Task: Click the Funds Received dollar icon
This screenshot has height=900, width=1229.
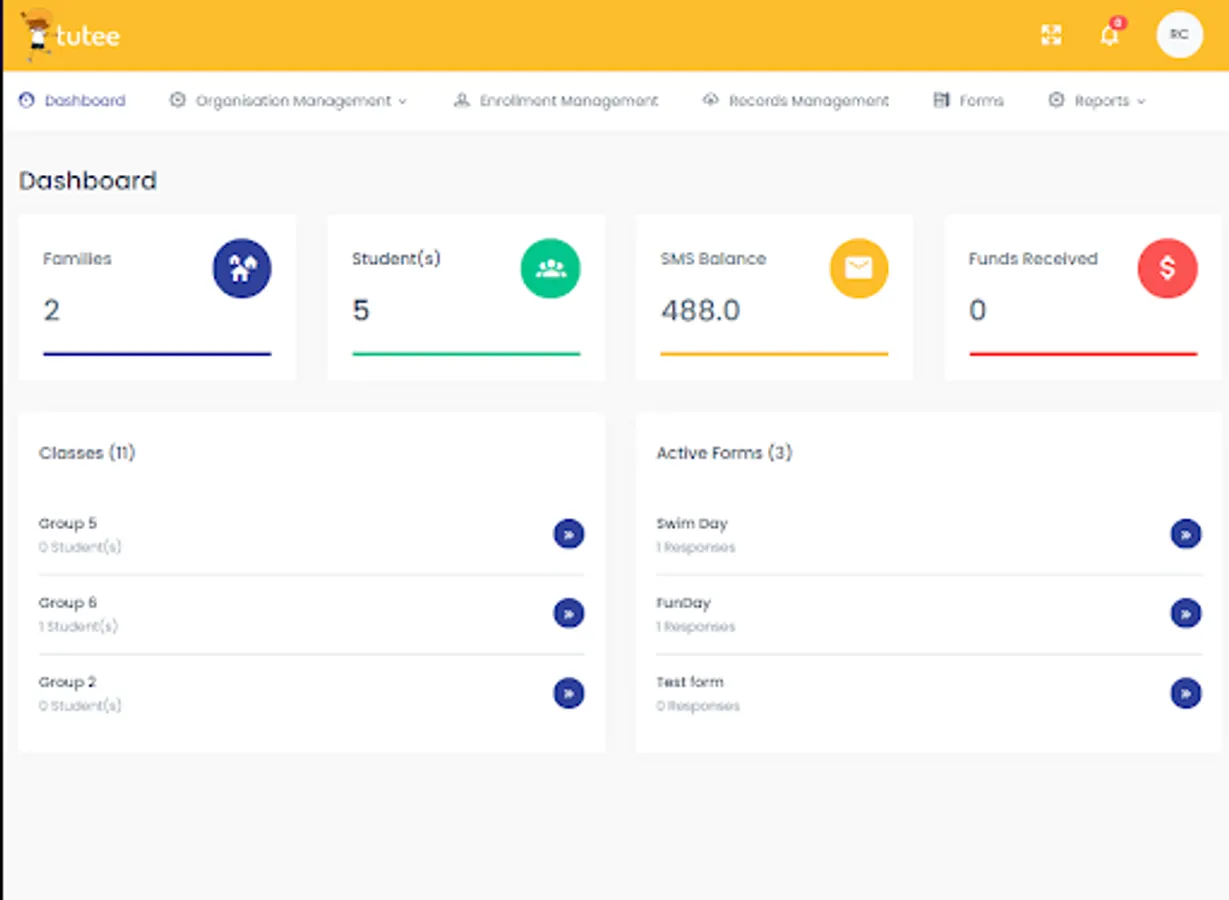Action: point(1167,269)
